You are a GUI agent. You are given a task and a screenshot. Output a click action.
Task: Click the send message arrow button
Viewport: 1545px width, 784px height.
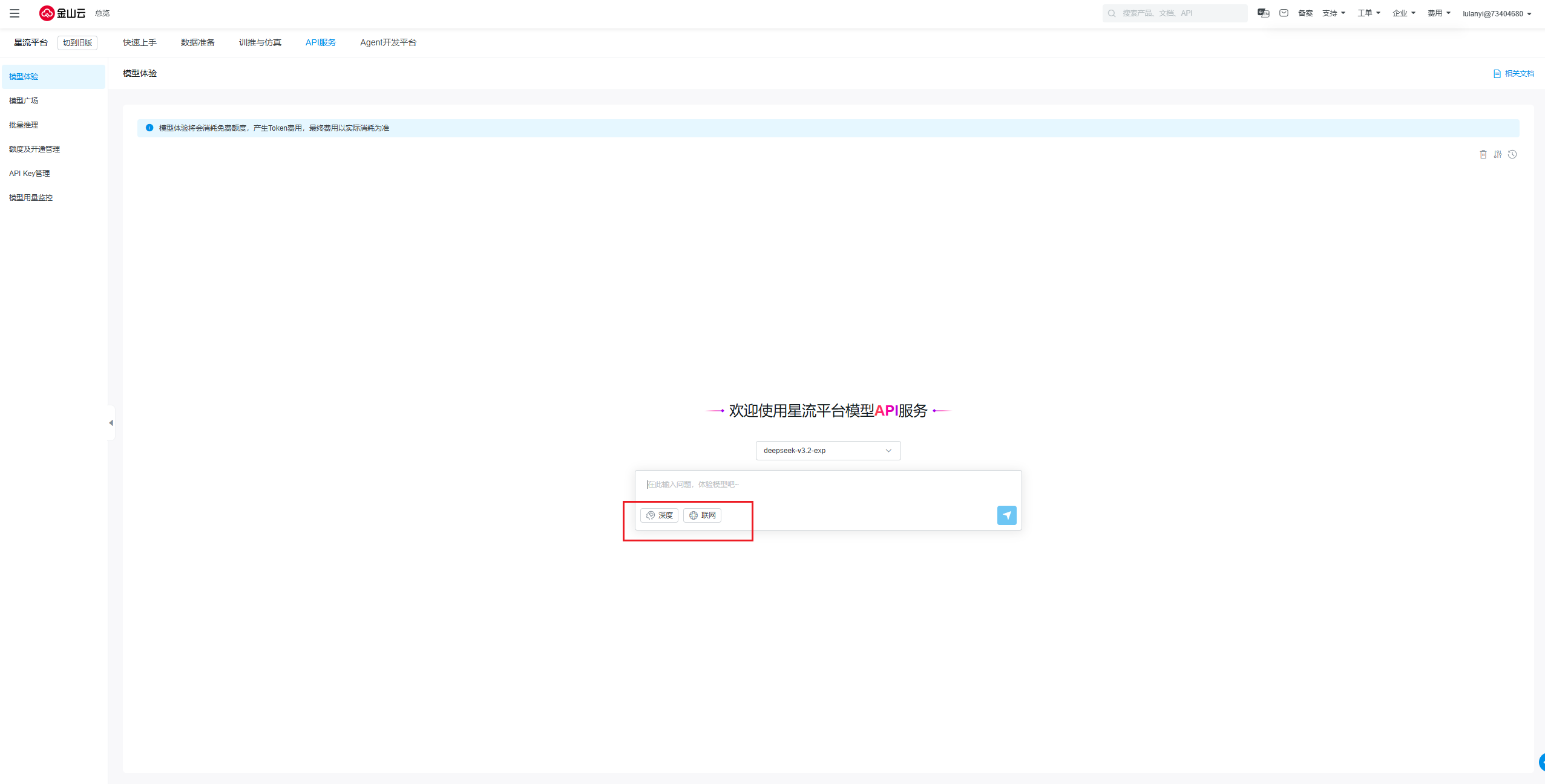(1006, 515)
